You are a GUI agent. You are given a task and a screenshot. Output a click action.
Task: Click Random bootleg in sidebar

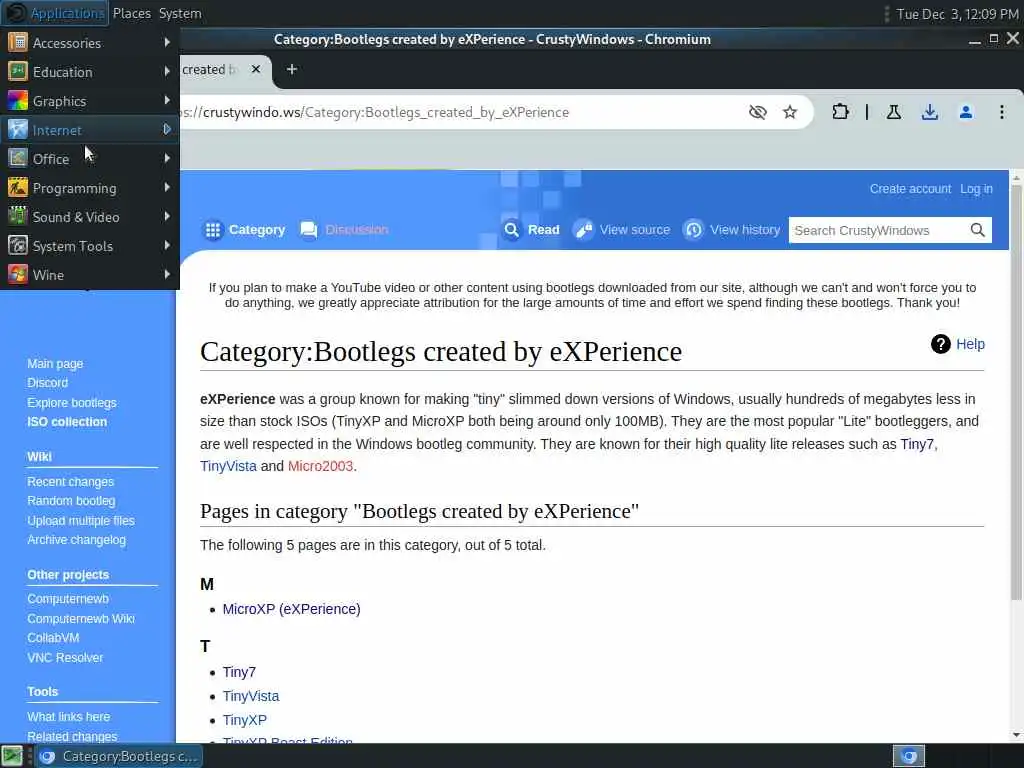[x=71, y=501]
